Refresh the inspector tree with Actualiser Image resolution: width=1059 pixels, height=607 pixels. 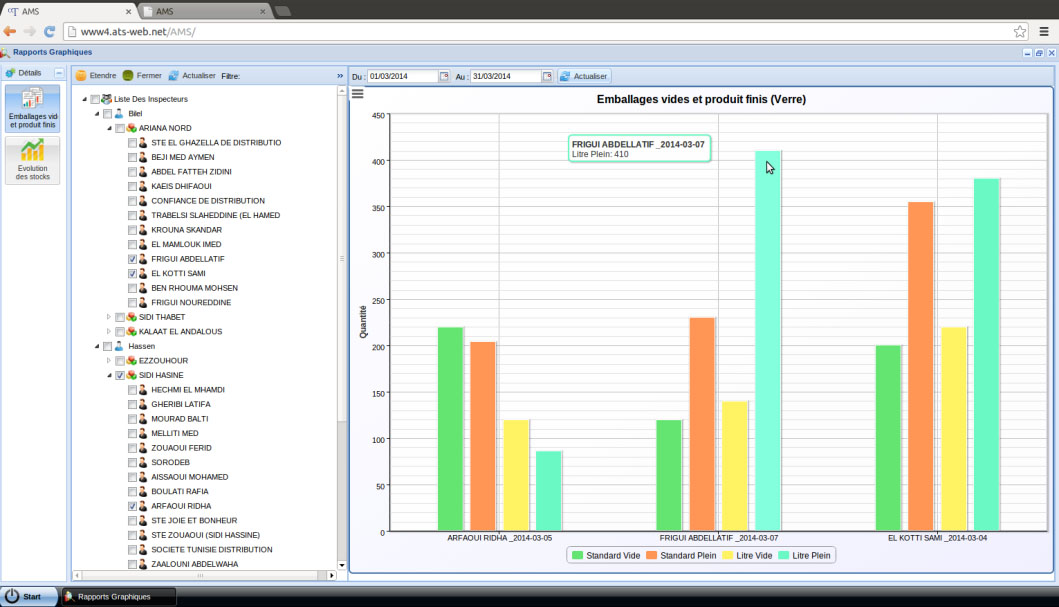(174, 75)
